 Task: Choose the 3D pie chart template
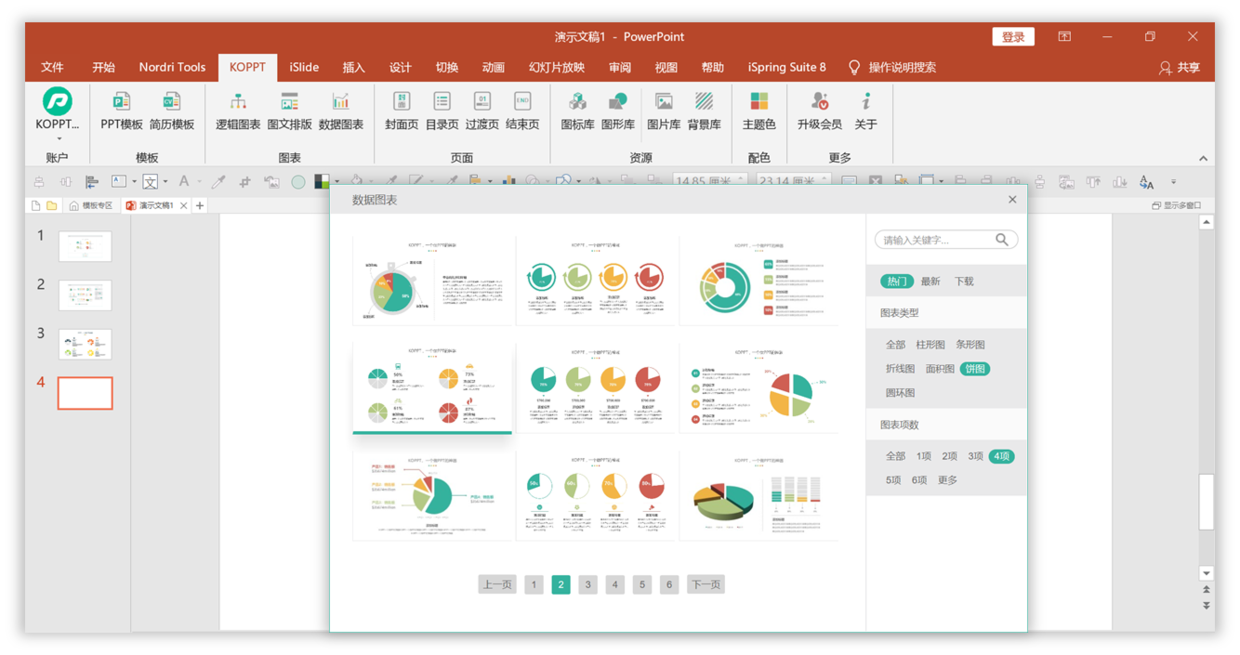[x=759, y=496]
